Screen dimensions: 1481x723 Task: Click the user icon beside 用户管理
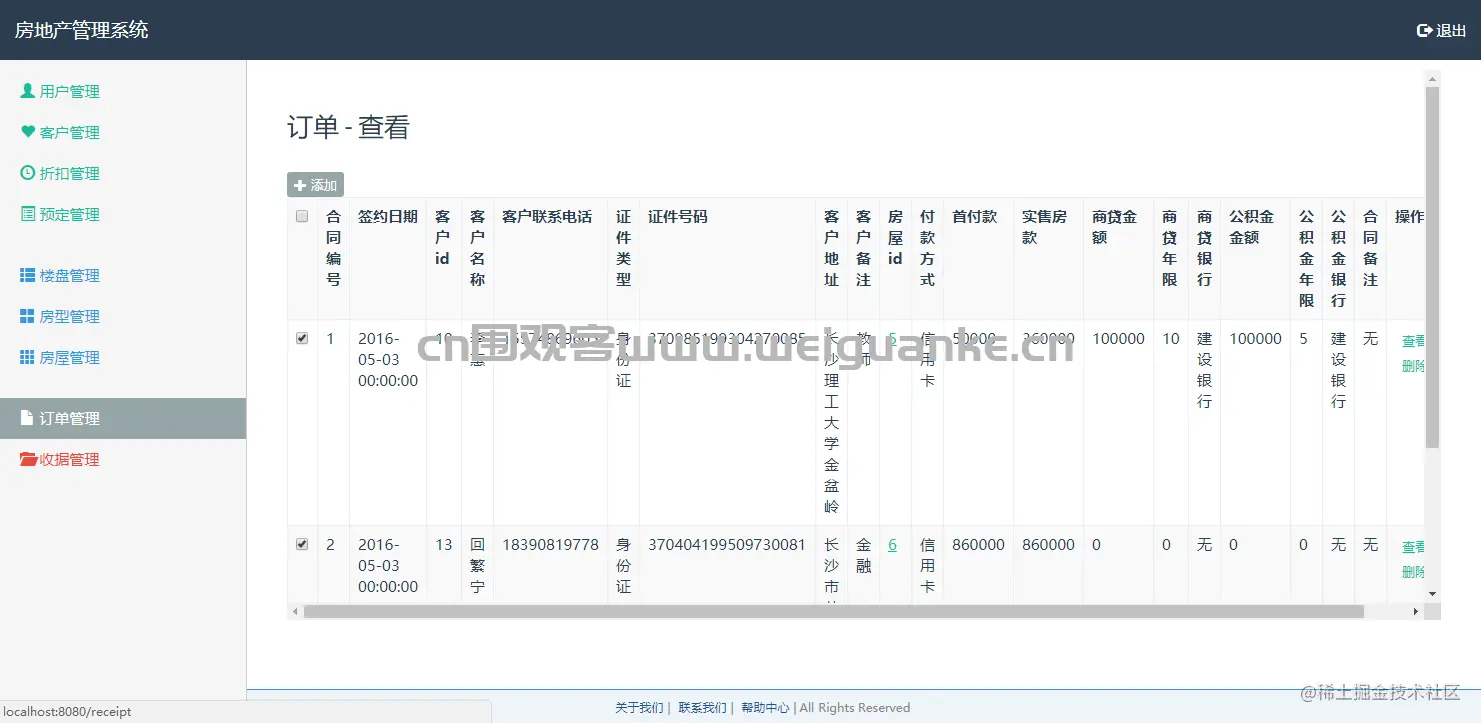[x=28, y=91]
